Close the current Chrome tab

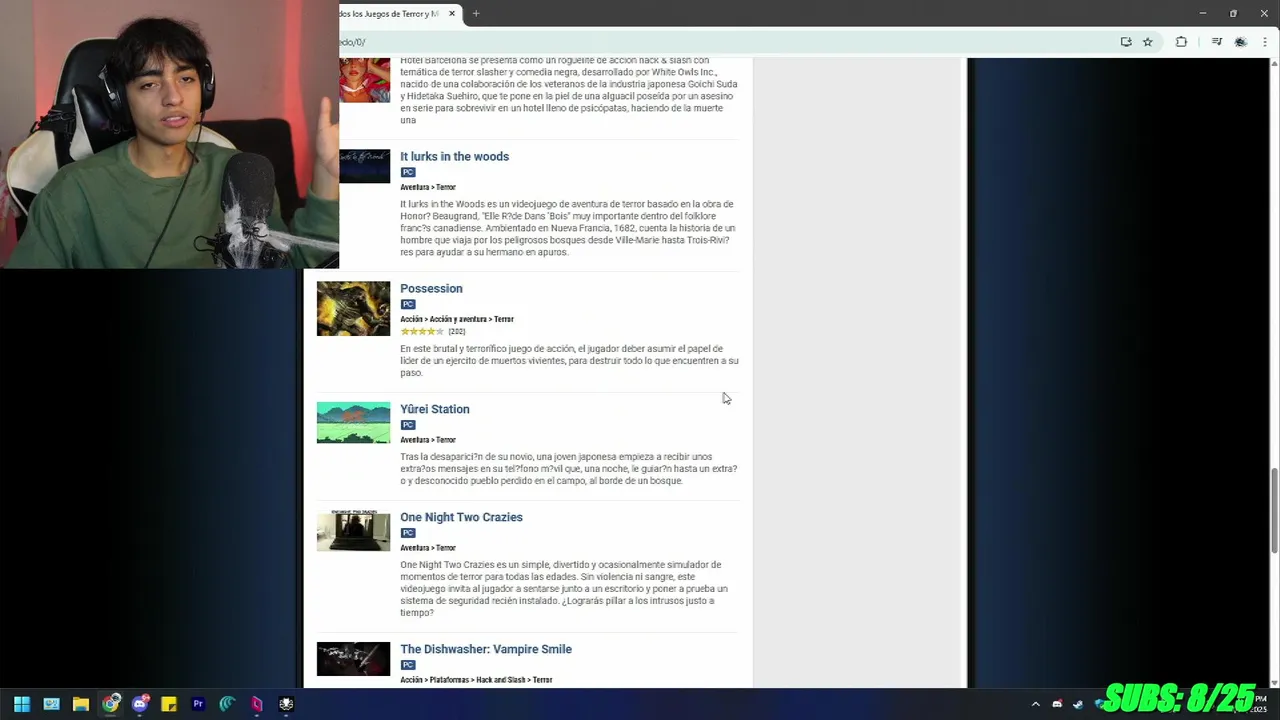(452, 14)
